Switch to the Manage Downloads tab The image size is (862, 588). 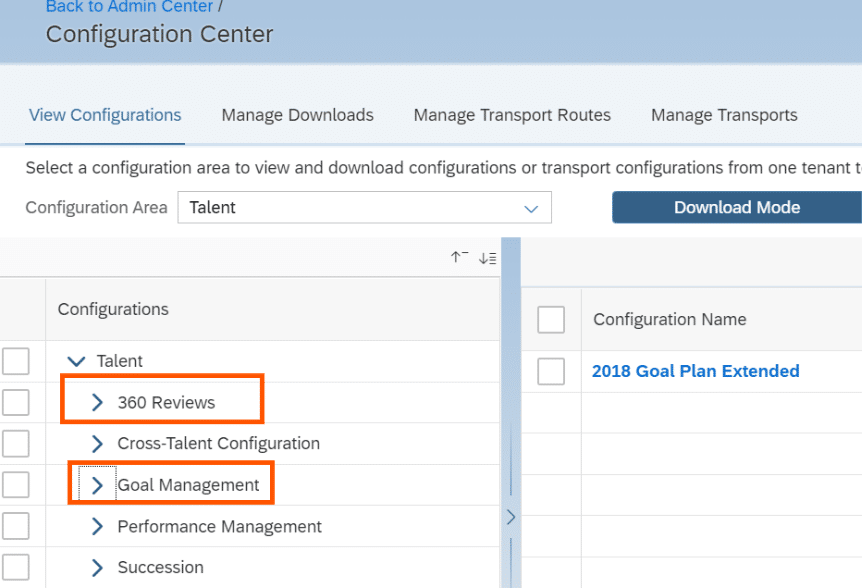(x=297, y=115)
